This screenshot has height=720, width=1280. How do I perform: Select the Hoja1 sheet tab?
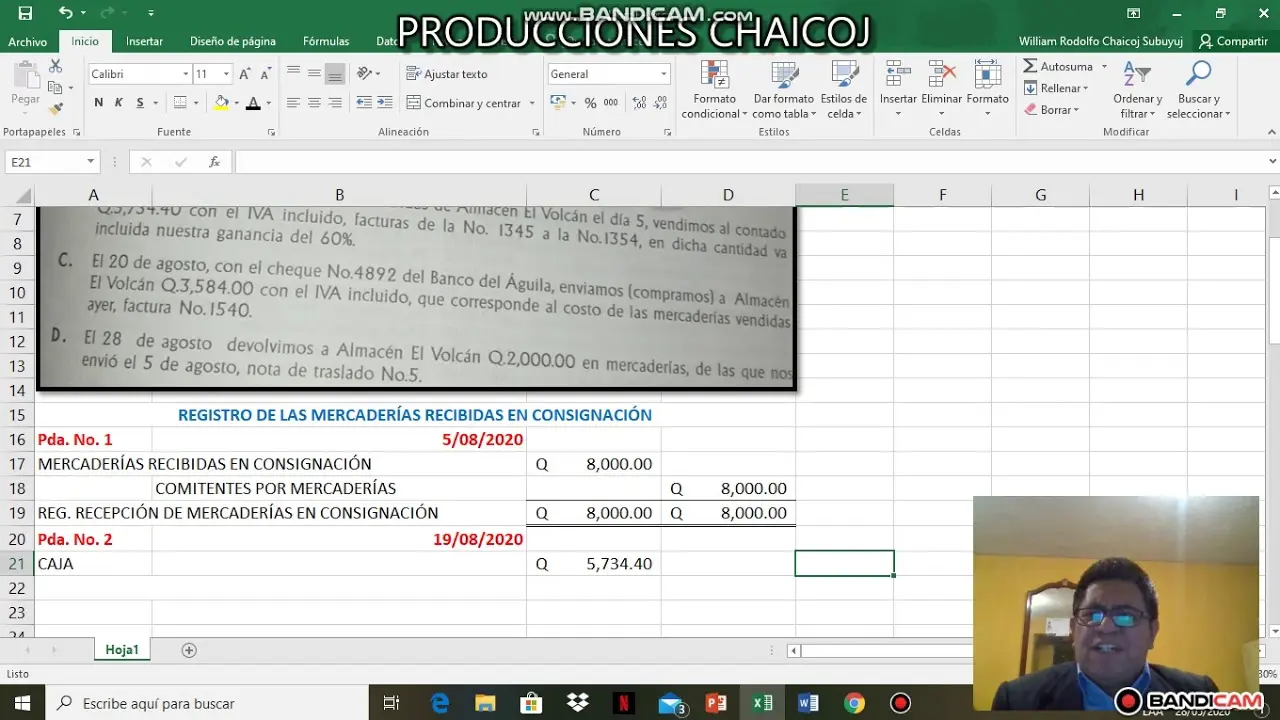click(122, 650)
